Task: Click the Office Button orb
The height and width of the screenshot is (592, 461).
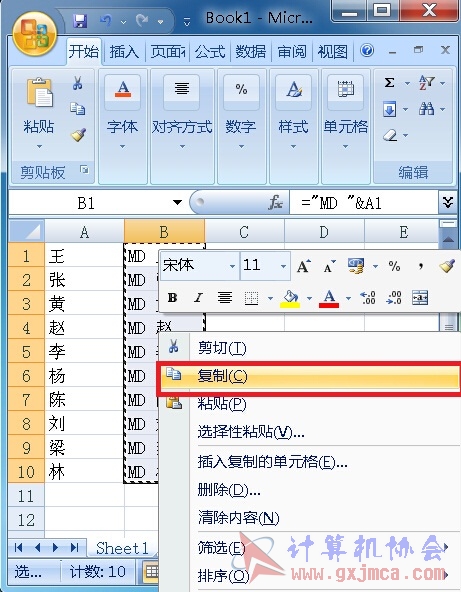Action: point(35,34)
